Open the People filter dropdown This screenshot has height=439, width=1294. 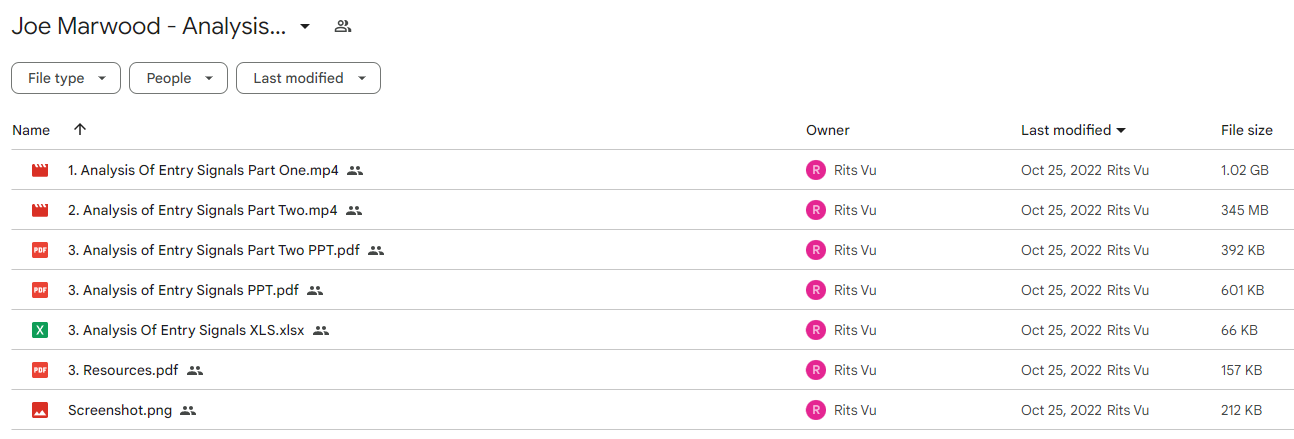pos(178,78)
